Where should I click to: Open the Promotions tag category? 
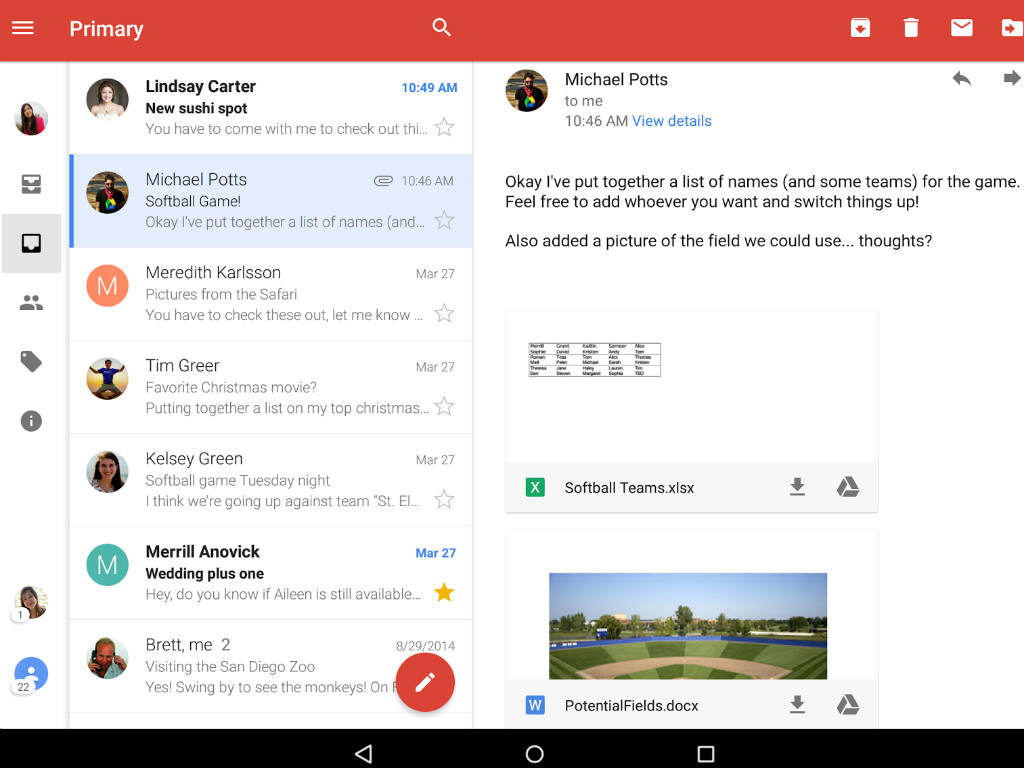[31, 362]
